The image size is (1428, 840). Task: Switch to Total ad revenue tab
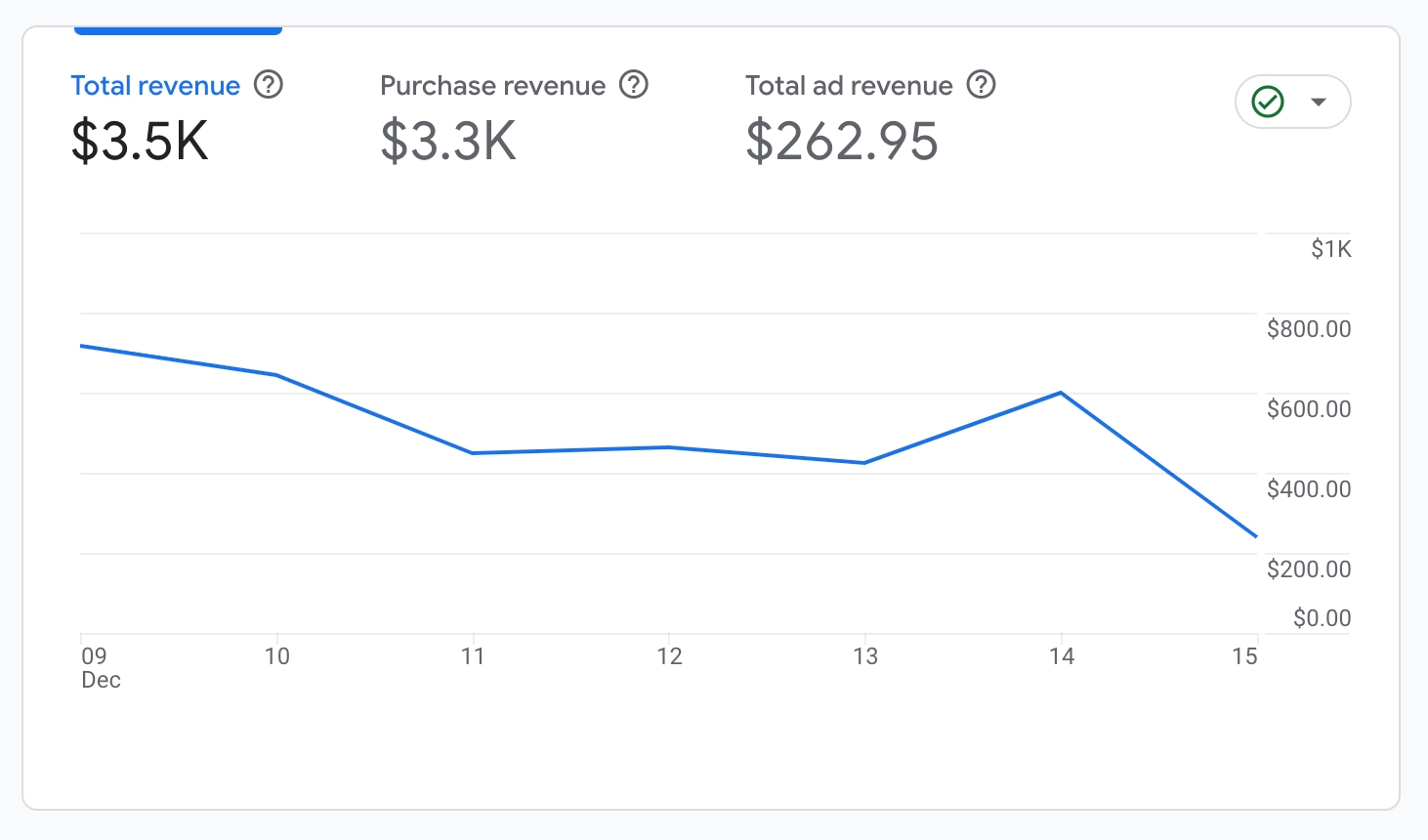point(849,86)
